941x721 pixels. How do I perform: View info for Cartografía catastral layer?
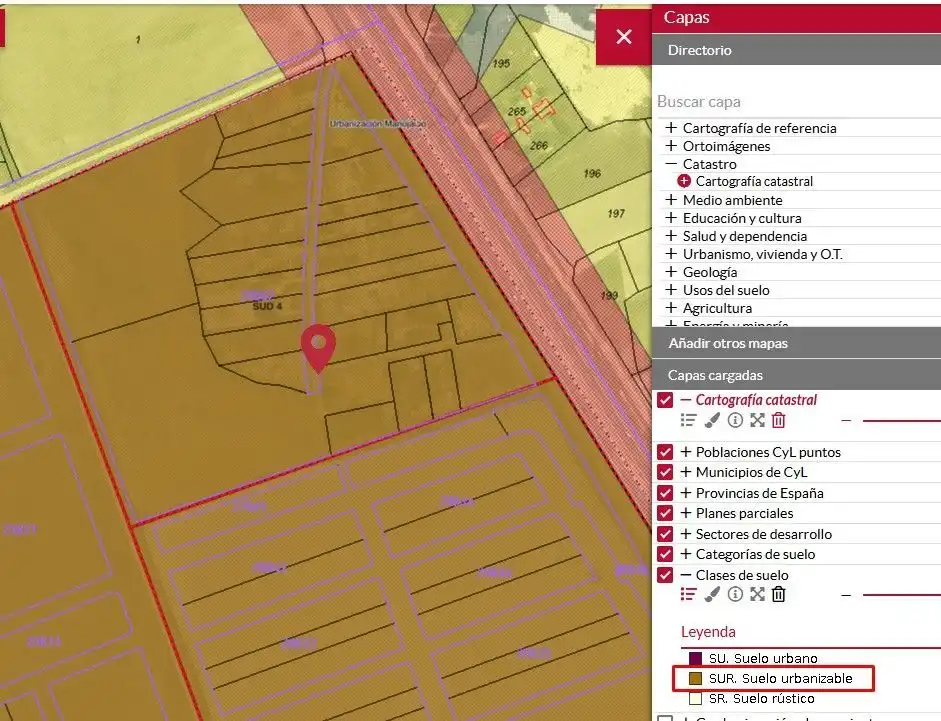735,420
